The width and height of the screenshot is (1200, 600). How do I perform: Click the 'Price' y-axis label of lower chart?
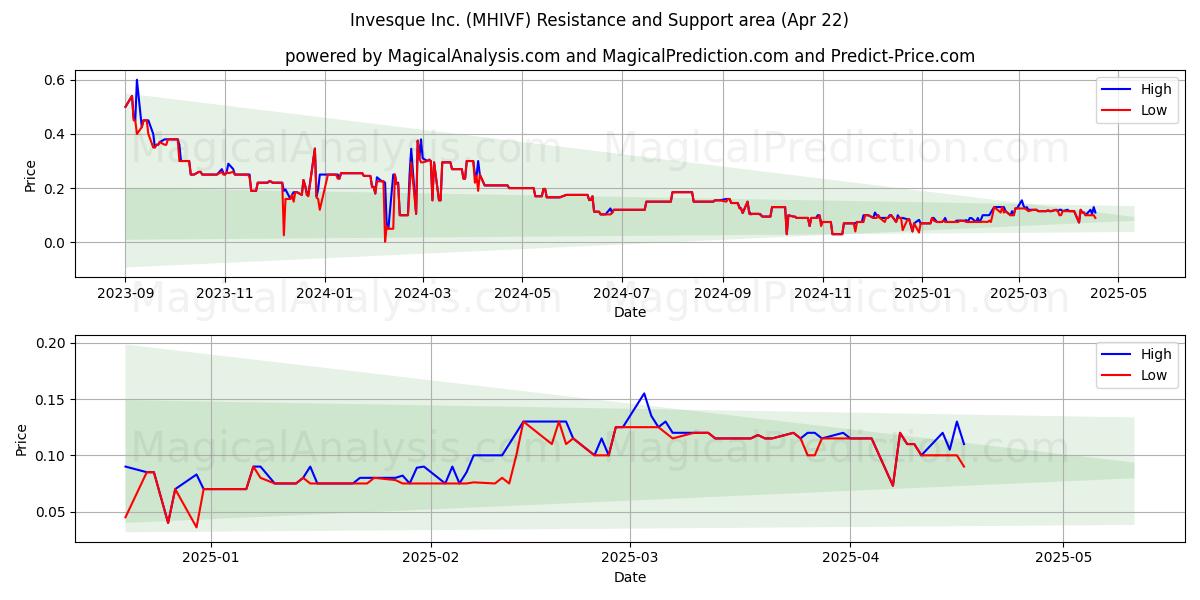pyautogui.click(x=22, y=439)
